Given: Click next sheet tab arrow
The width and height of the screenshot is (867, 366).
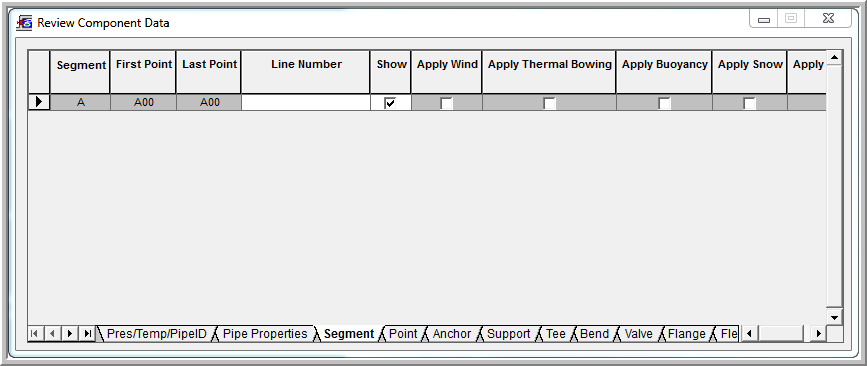Looking at the screenshot, I should (x=70, y=333).
